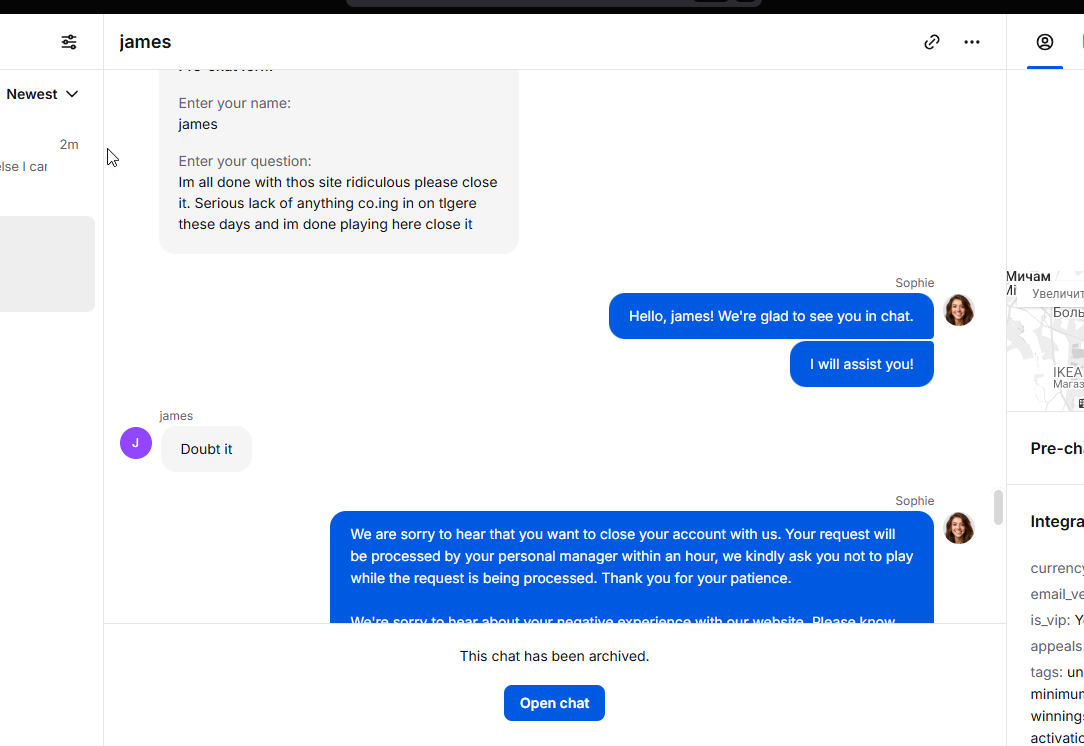Open the three-dot more options menu

click(x=972, y=42)
